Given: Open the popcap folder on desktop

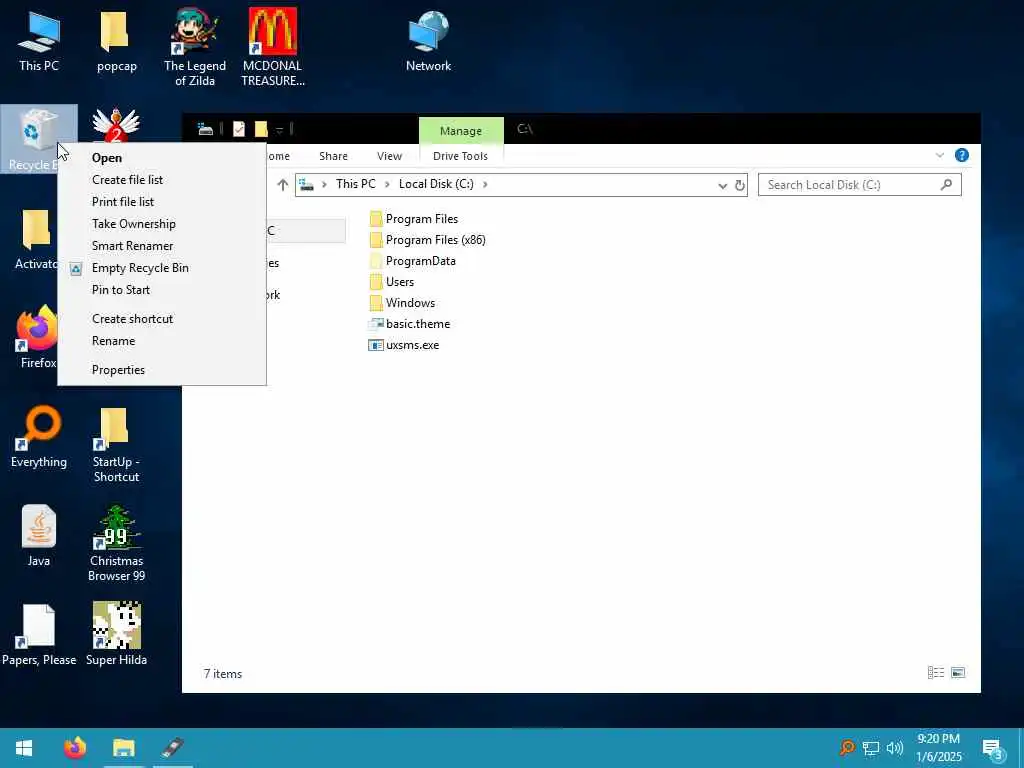Looking at the screenshot, I should click(116, 40).
